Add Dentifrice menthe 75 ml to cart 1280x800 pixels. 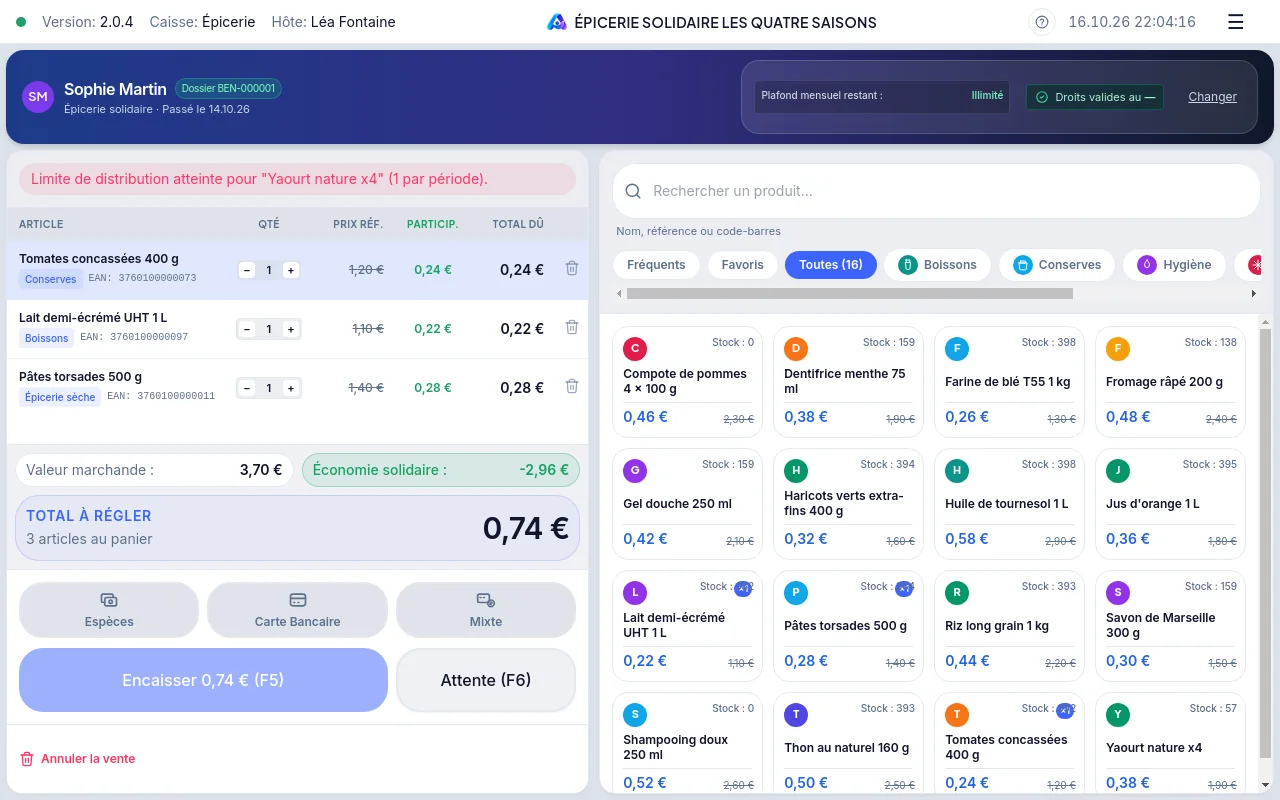848,382
